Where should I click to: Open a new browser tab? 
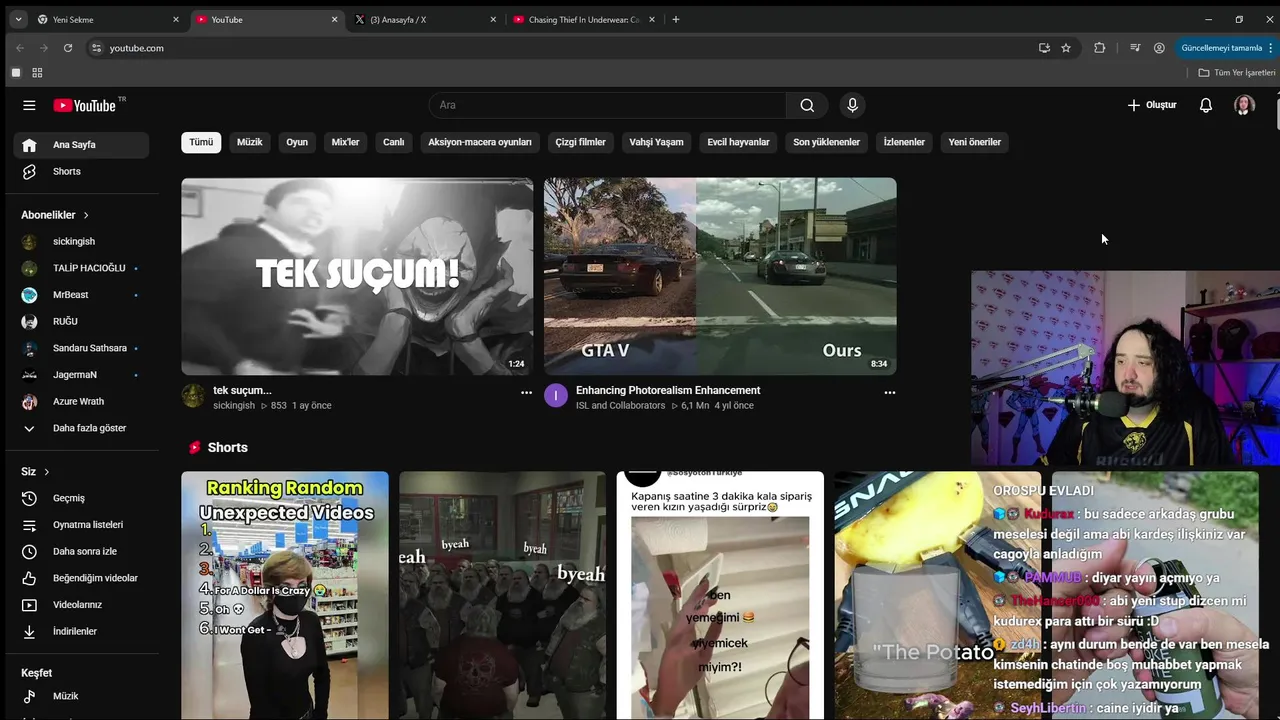click(676, 19)
